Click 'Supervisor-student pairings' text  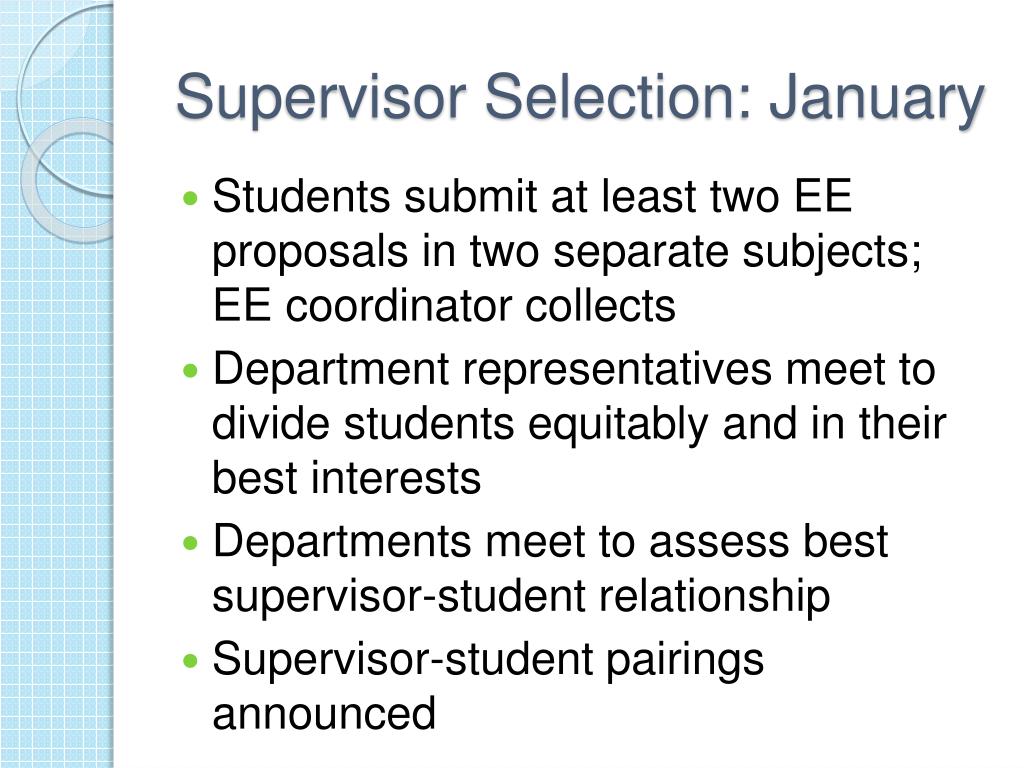tap(488, 660)
